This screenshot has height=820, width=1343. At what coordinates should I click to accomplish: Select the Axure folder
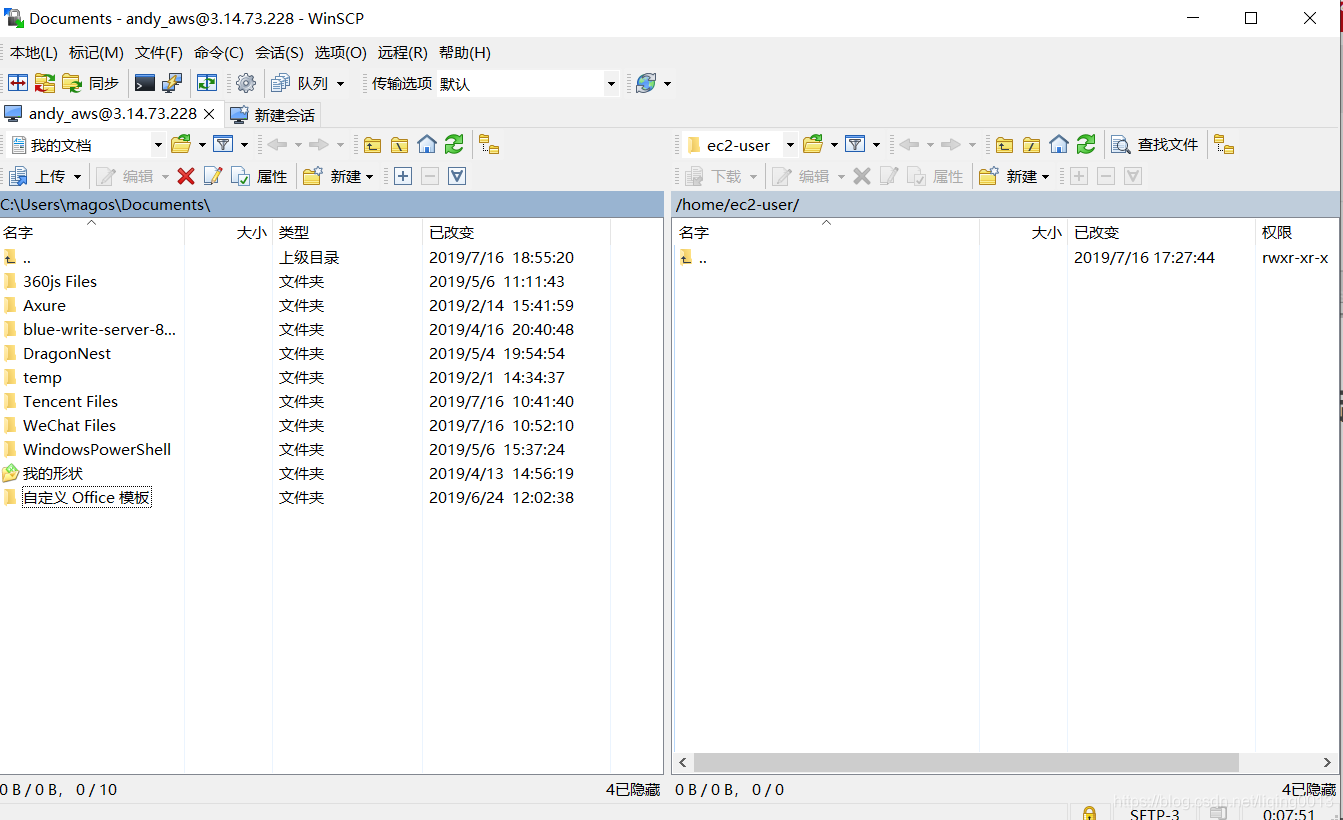[44, 305]
